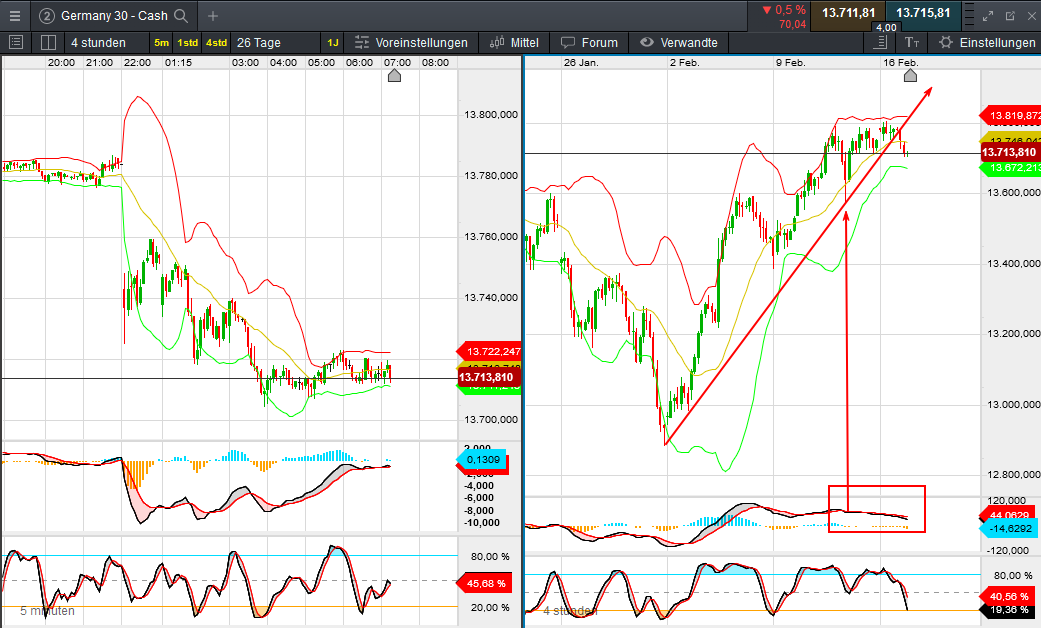
Task: Click the black 19,36 % stochastic label
Action: point(1009,609)
